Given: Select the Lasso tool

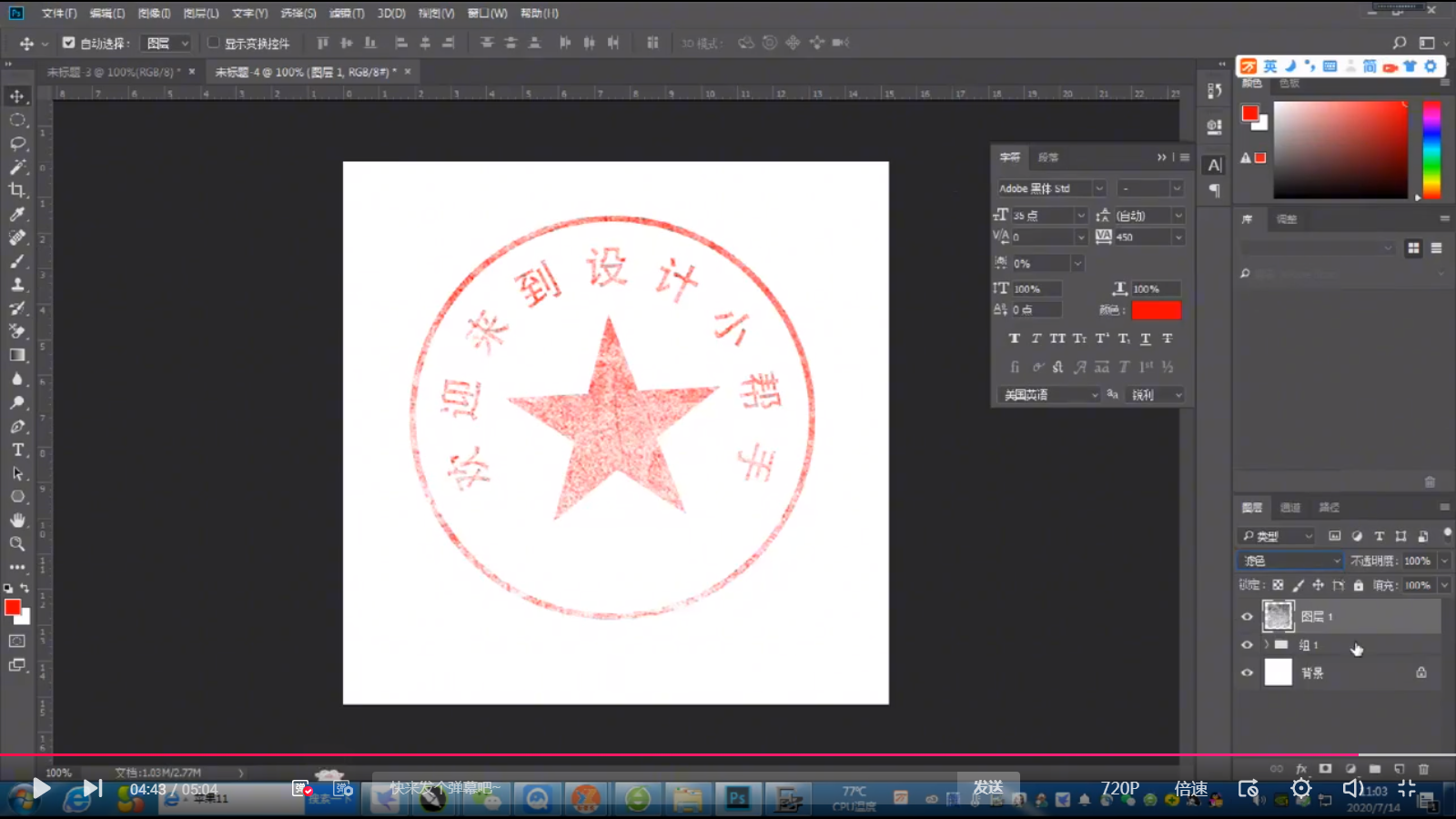Looking at the screenshot, I should (18, 144).
